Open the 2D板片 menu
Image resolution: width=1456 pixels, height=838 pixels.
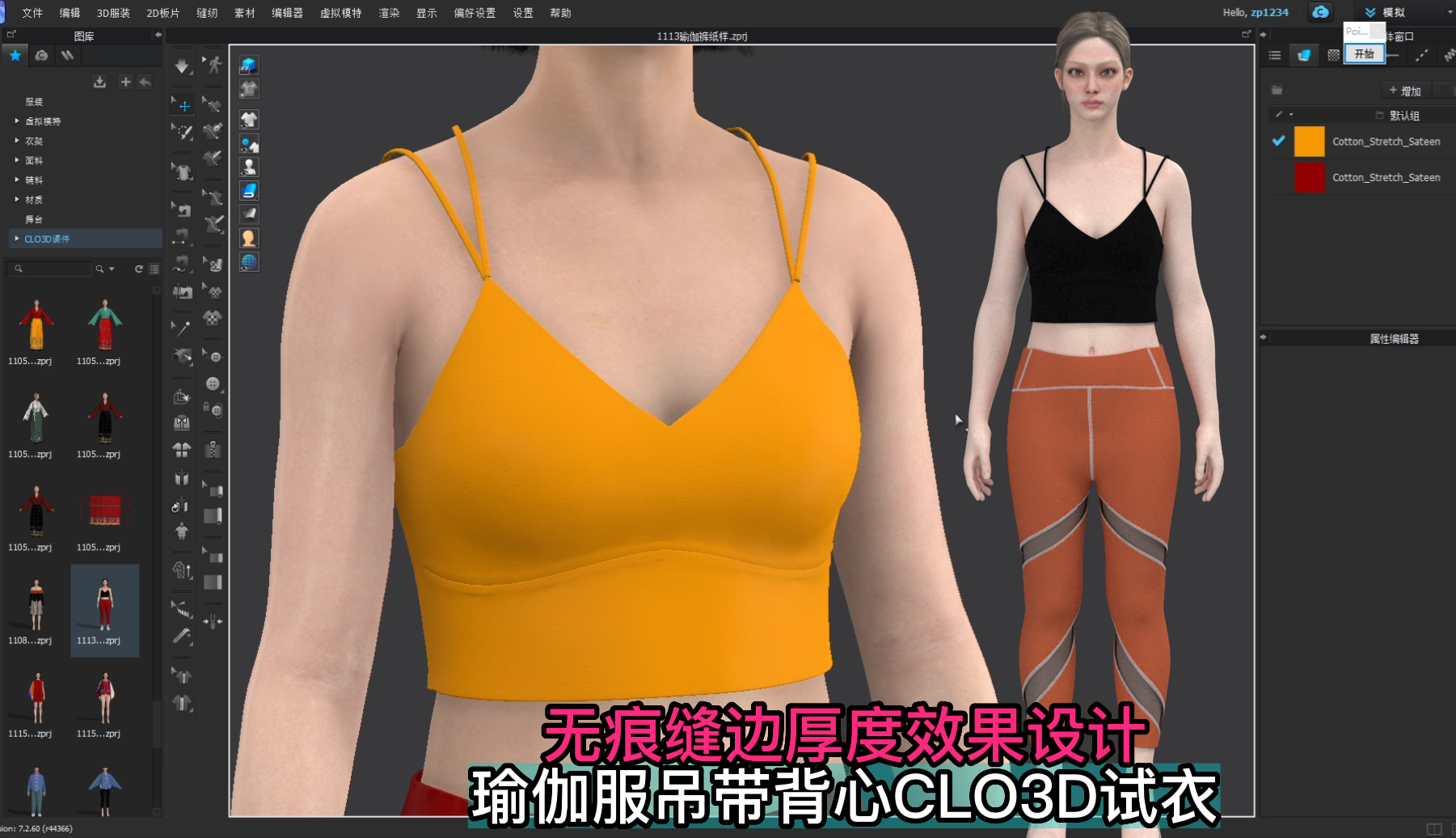click(x=163, y=13)
